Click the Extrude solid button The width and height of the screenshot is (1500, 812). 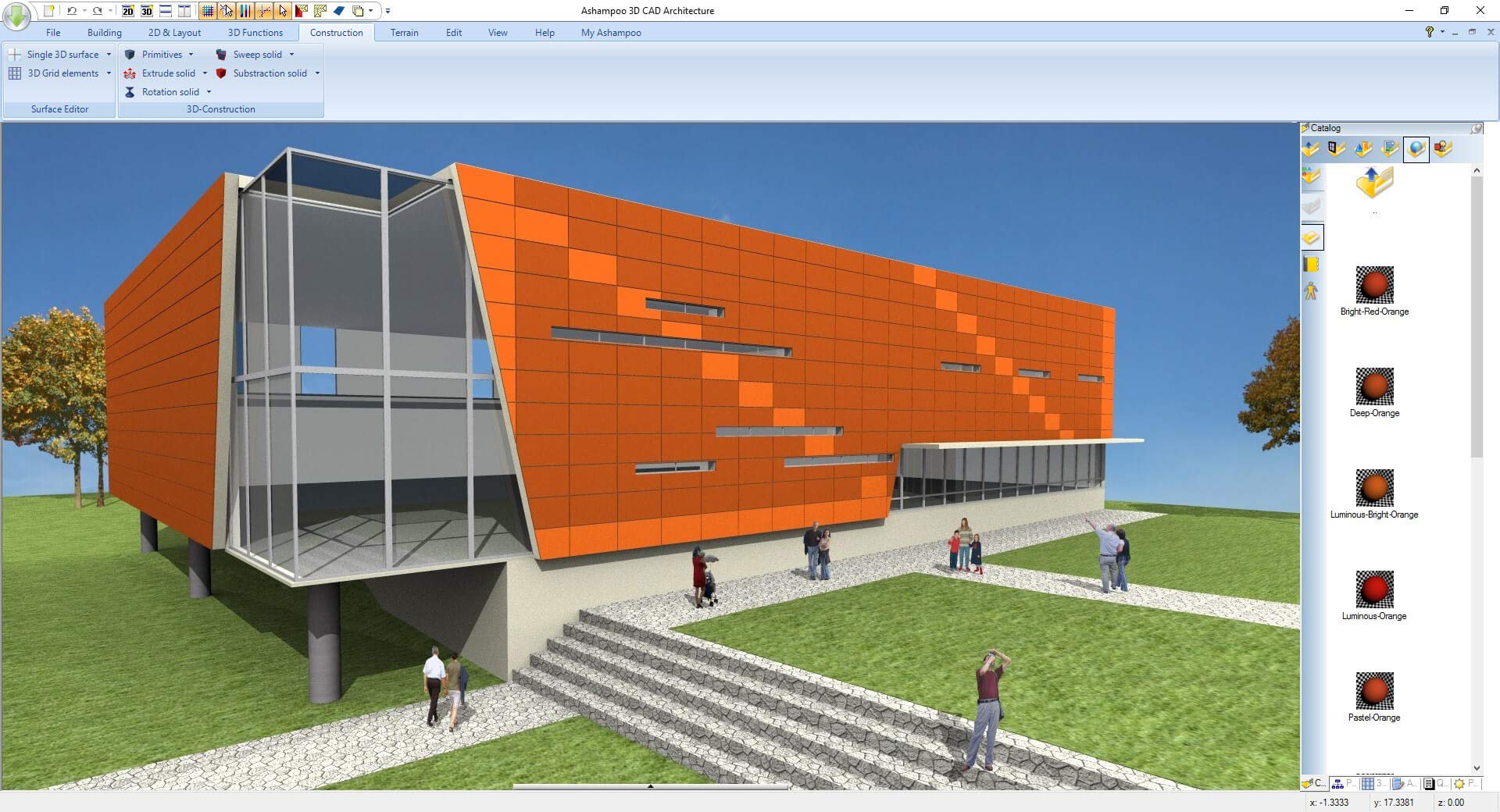tap(168, 73)
